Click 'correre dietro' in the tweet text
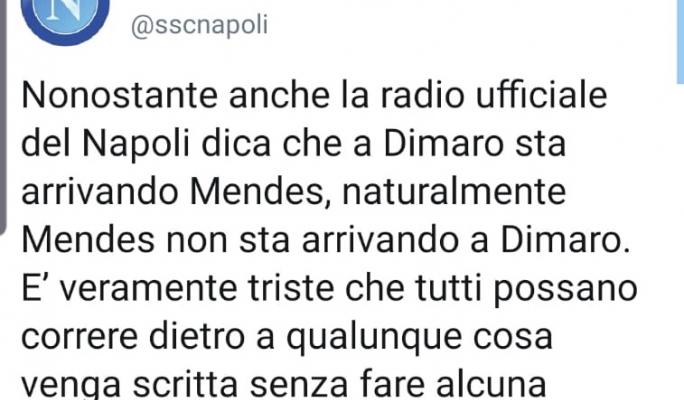The height and width of the screenshot is (400, 684). coord(133,337)
